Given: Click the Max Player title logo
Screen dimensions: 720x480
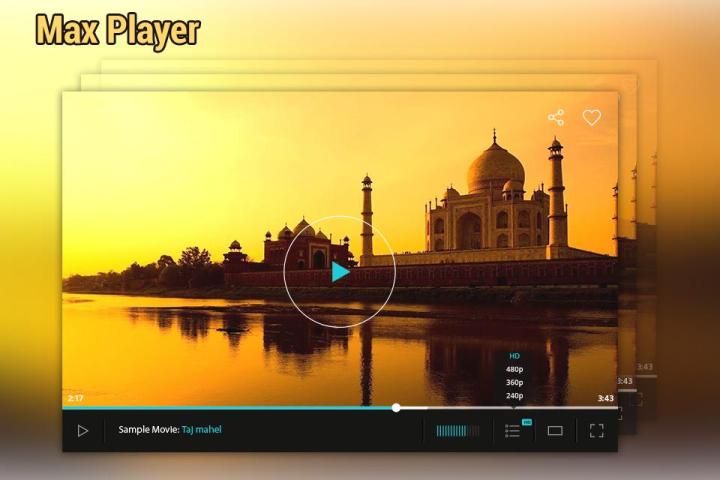Looking at the screenshot, I should [x=117, y=30].
